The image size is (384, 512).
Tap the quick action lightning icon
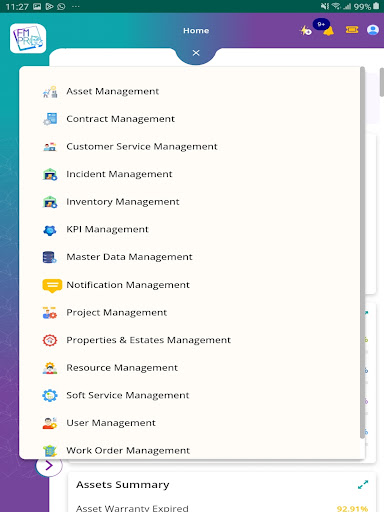pyautogui.click(x=305, y=31)
